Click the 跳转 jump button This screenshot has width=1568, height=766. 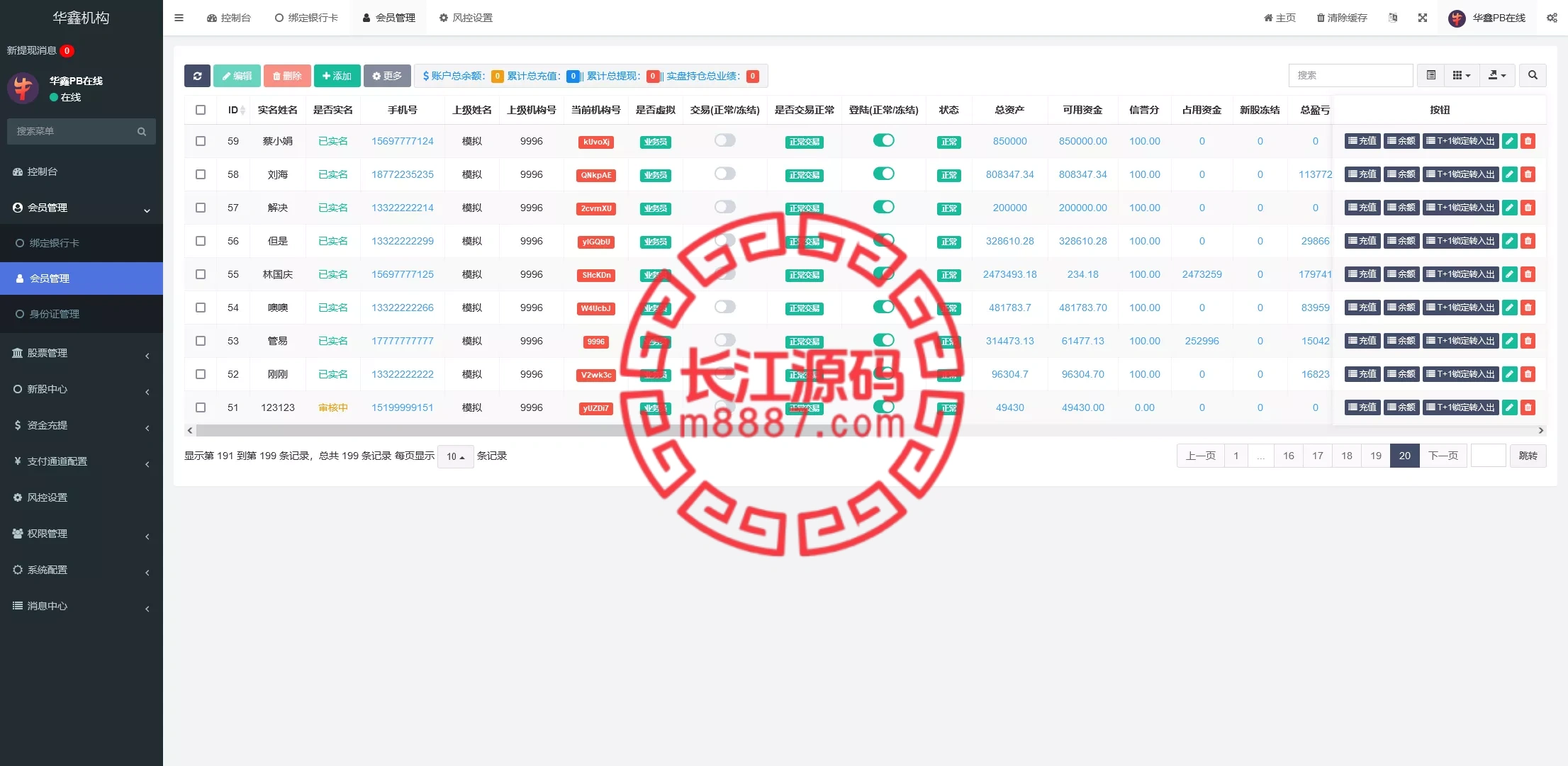(1528, 456)
